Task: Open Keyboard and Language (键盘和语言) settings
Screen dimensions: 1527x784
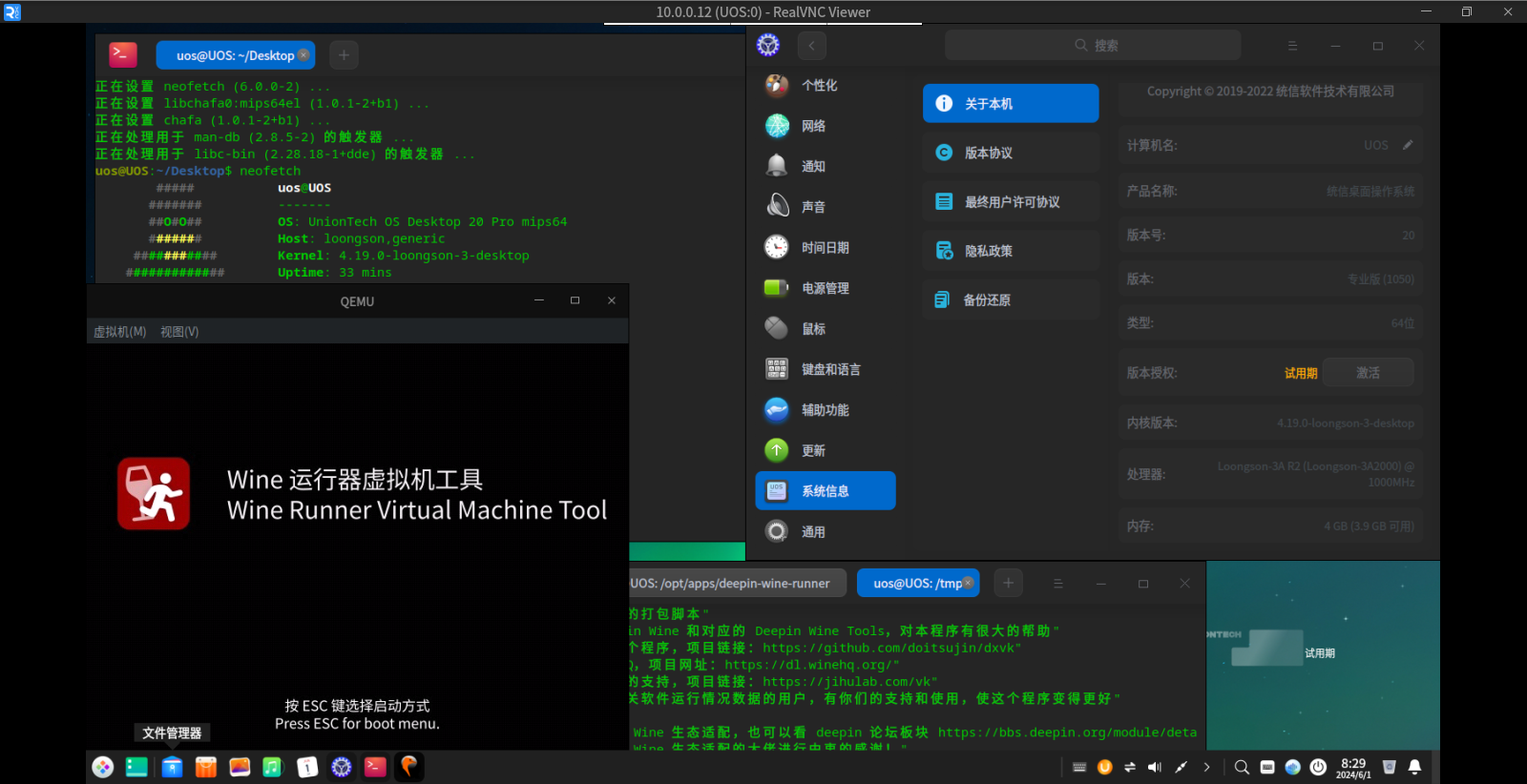Action: (x=826, y=369)
